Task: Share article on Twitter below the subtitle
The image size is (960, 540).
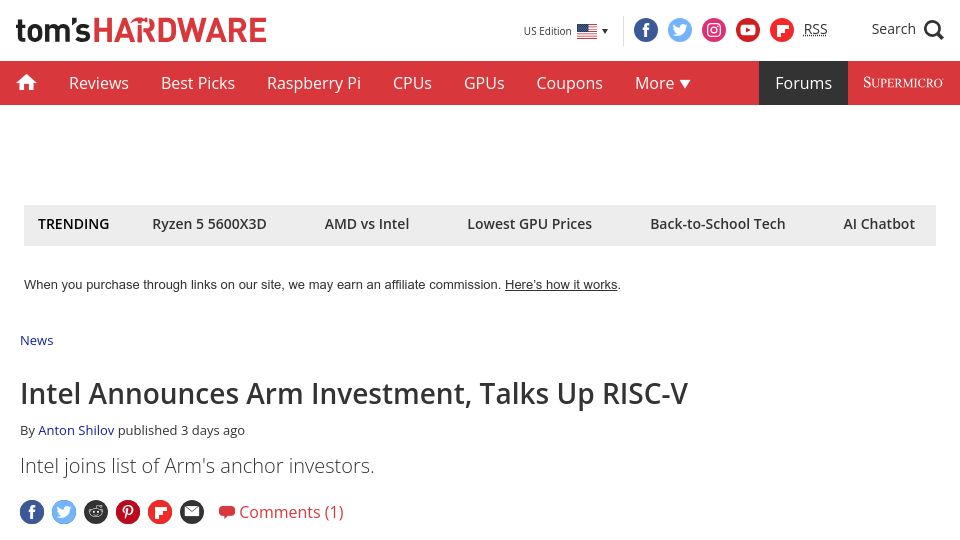Action: (x=64, y=512)
